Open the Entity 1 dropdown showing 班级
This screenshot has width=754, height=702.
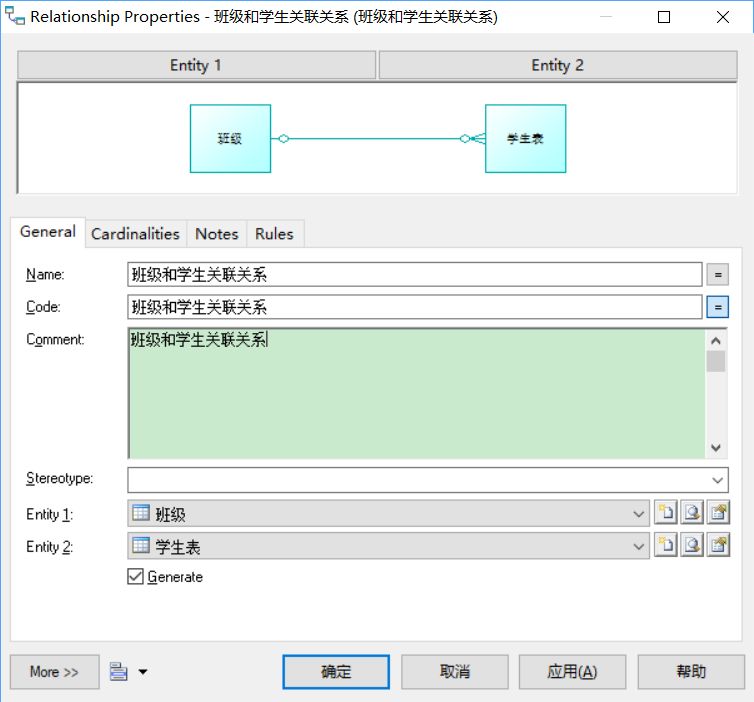(388, 513)
